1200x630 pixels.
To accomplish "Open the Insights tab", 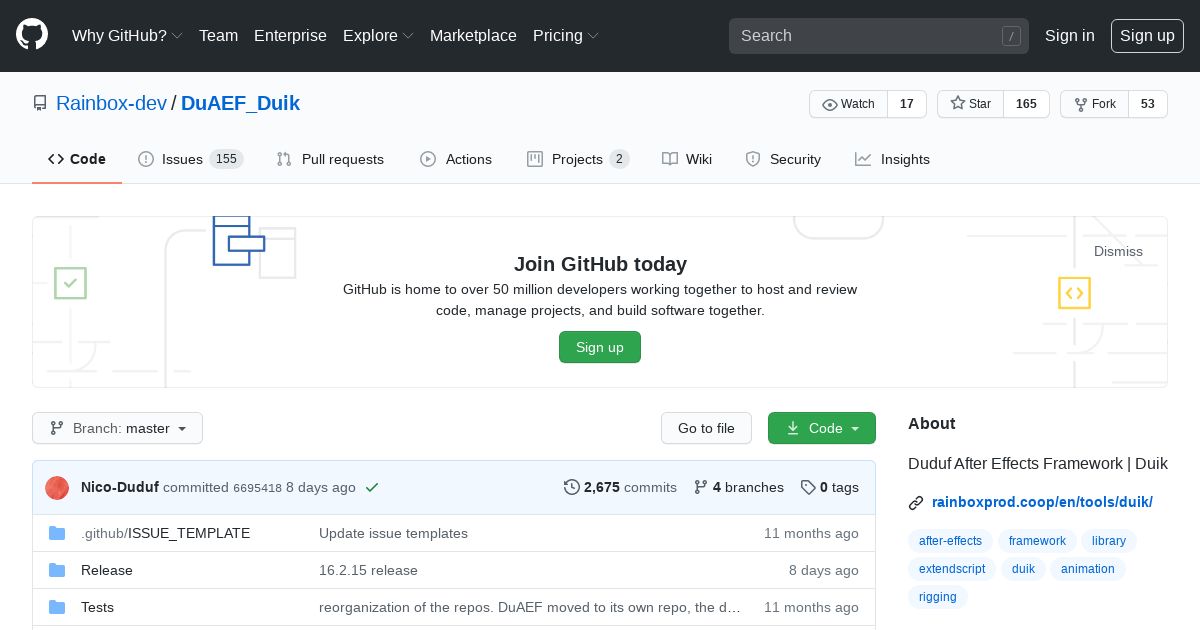I will pyautogui.click(x=892, y=159).
